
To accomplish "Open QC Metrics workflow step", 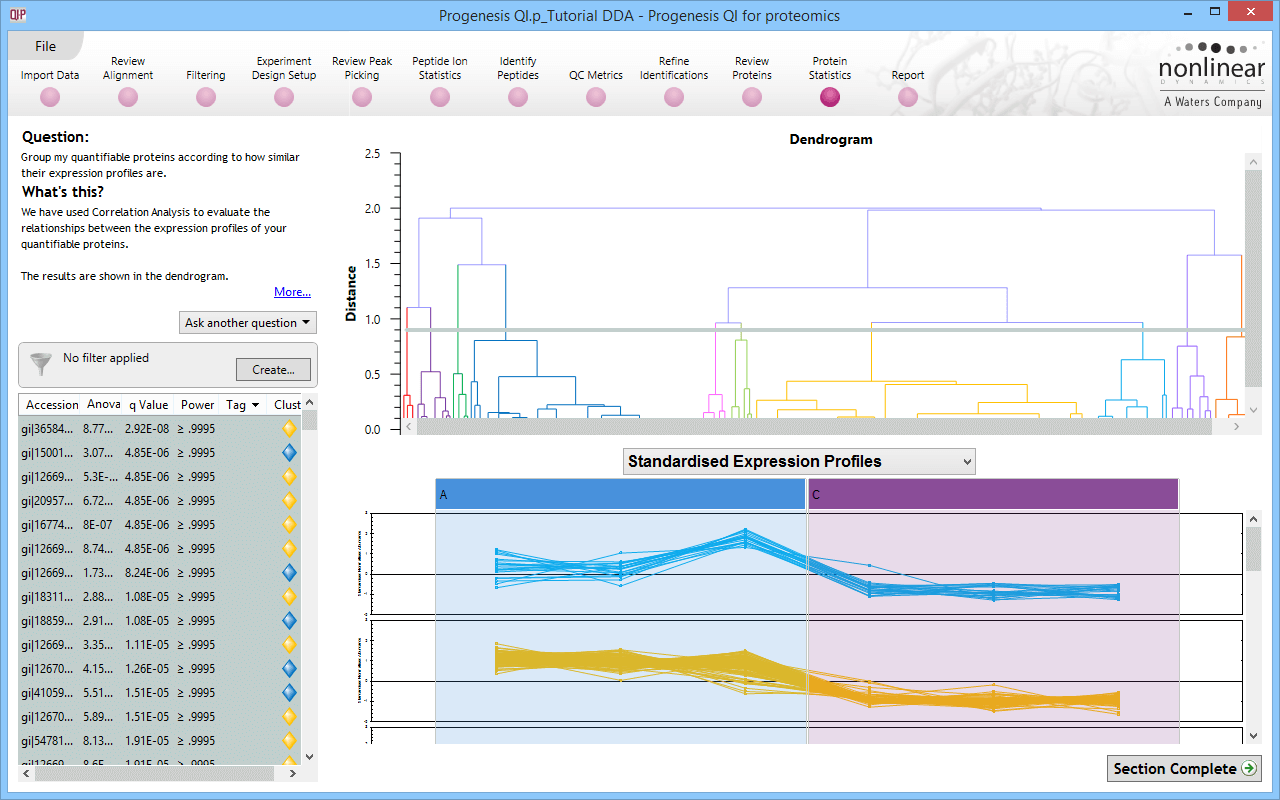I will 596,97.
